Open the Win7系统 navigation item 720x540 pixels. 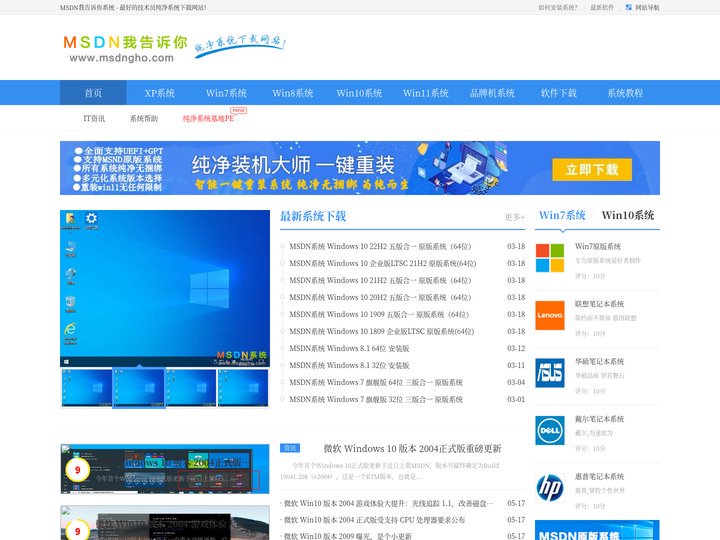[x=226, y=93]
